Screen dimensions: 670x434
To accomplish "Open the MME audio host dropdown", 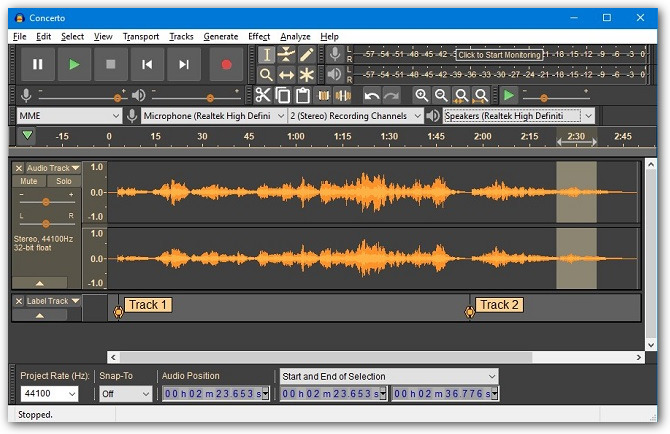I will [69, 116].
